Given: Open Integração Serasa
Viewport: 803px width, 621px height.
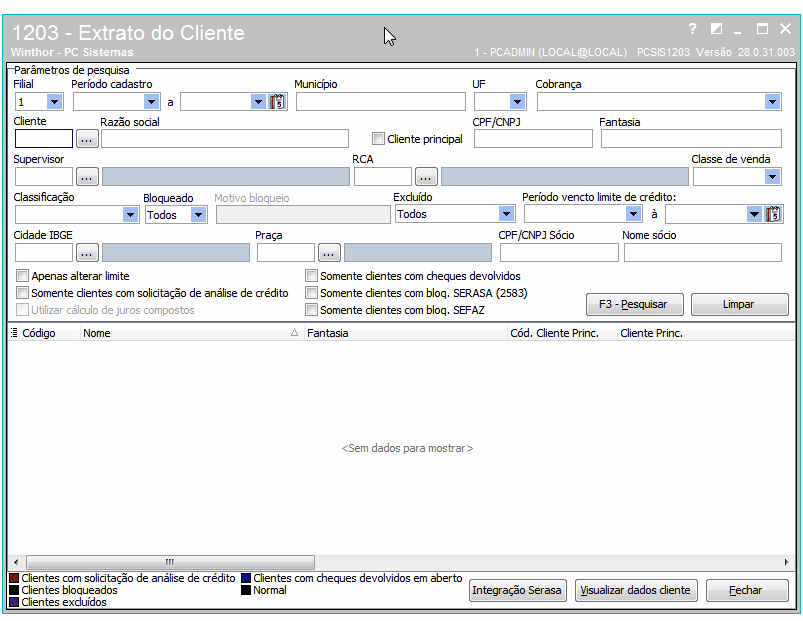Looking at the screenshot, I should click(517, 590).
